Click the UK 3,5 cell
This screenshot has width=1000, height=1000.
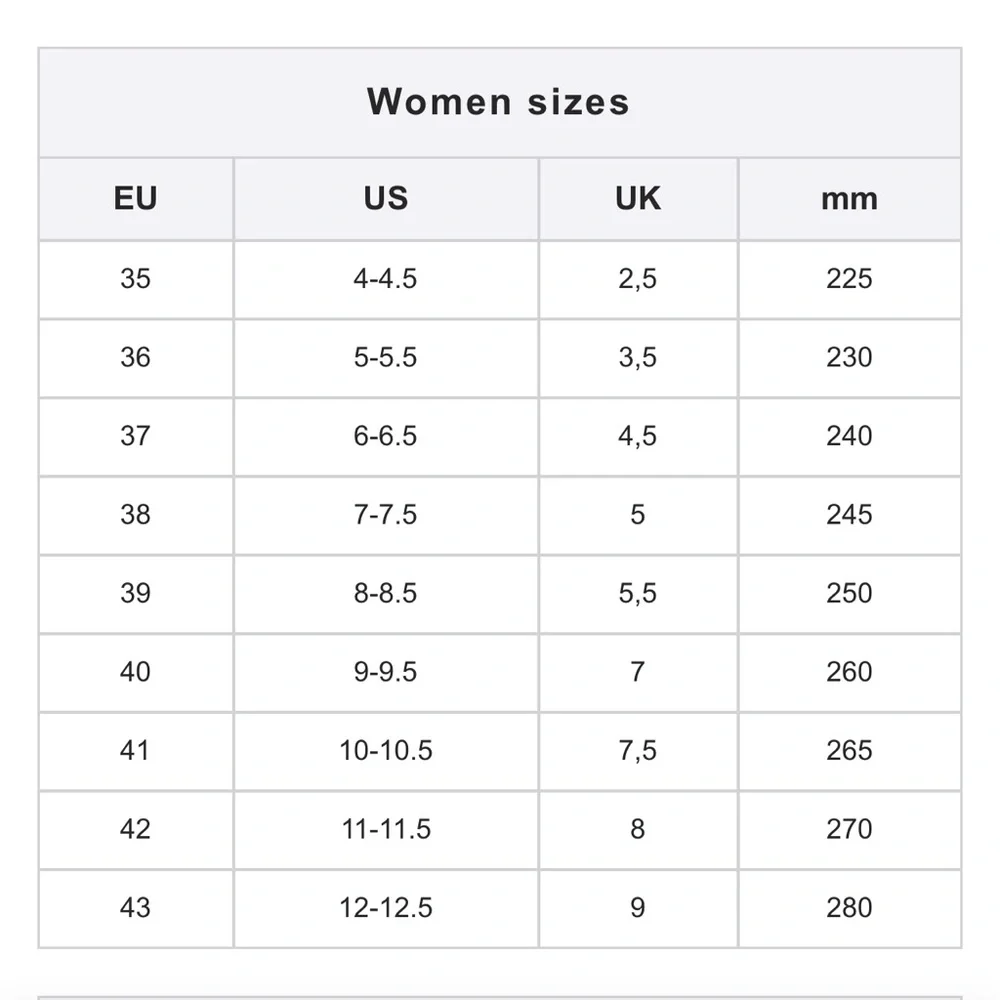pyautogui.click(x=637, y=357)
